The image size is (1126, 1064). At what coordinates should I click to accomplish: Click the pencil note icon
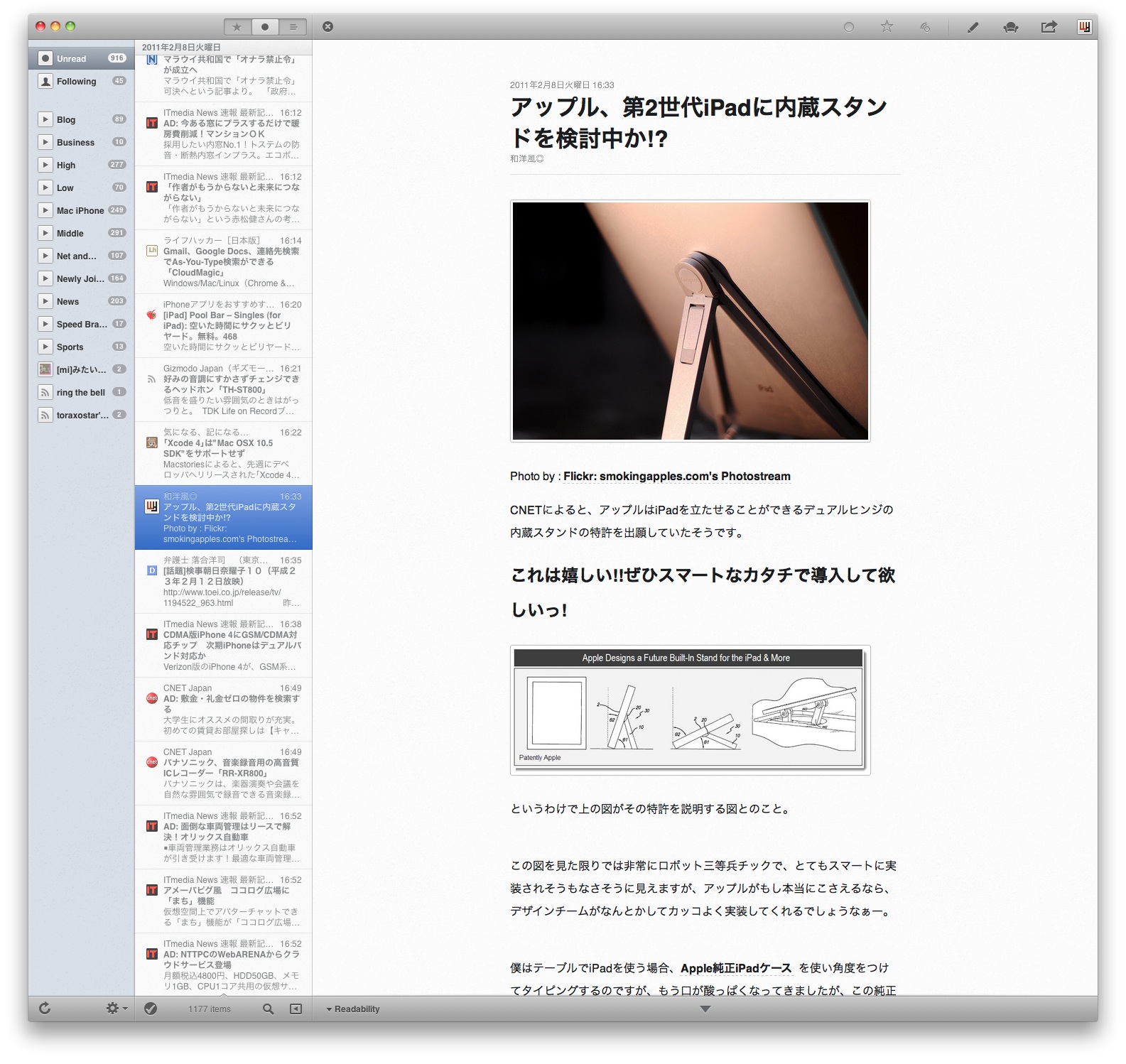973,27
